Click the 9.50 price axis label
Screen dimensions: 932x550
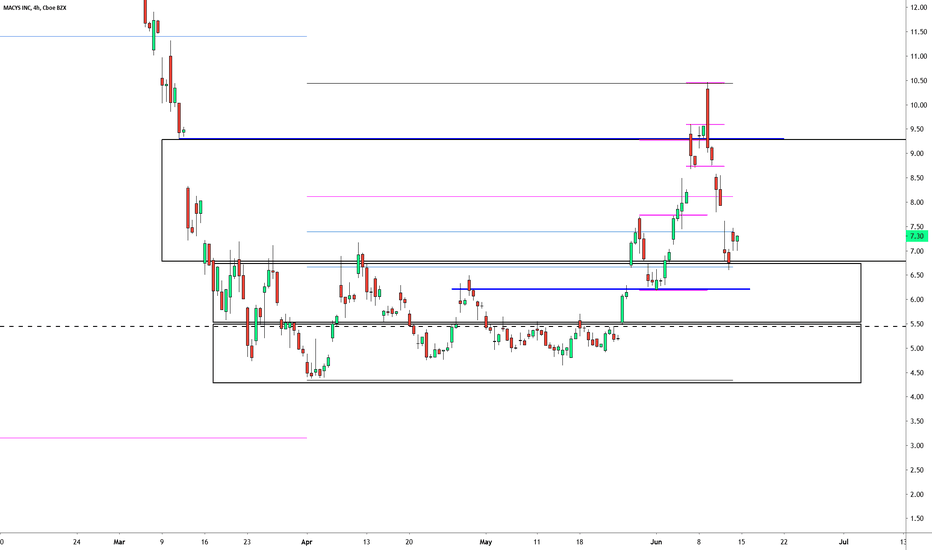tap(918, 129)
